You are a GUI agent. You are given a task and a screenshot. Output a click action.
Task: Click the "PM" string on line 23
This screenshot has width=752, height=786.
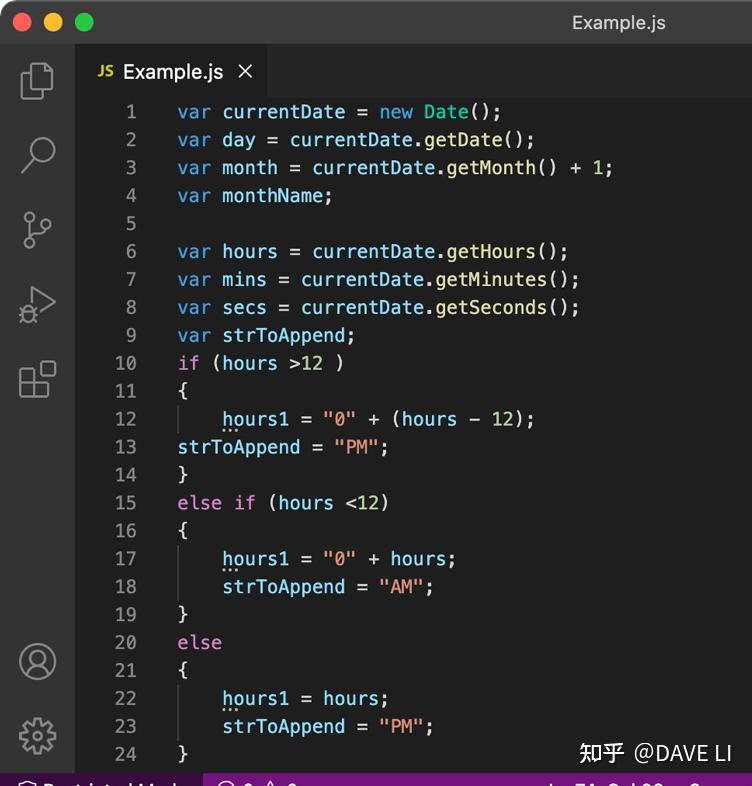click(x=401, y=726)
